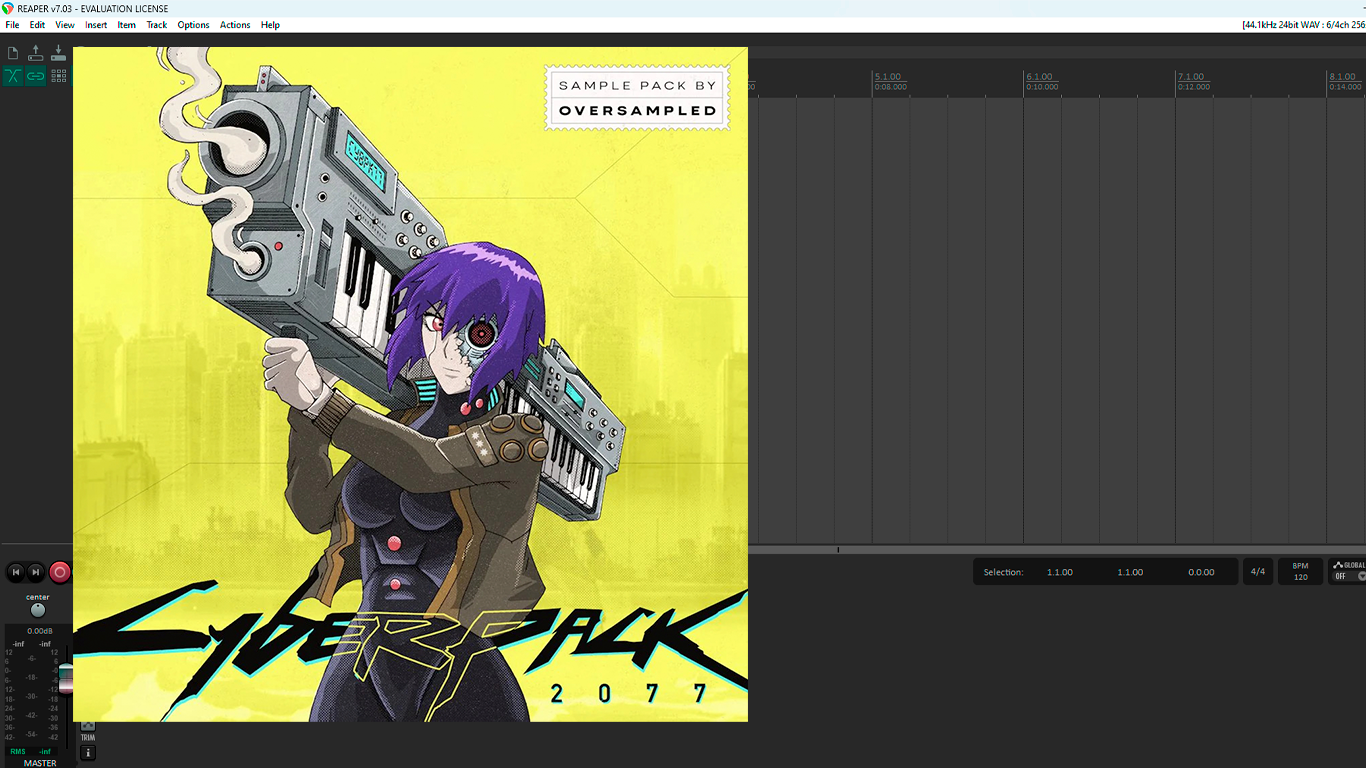Click the Cyberpack 2077 cover image
1366x768 pixels.
click(410, 384)
